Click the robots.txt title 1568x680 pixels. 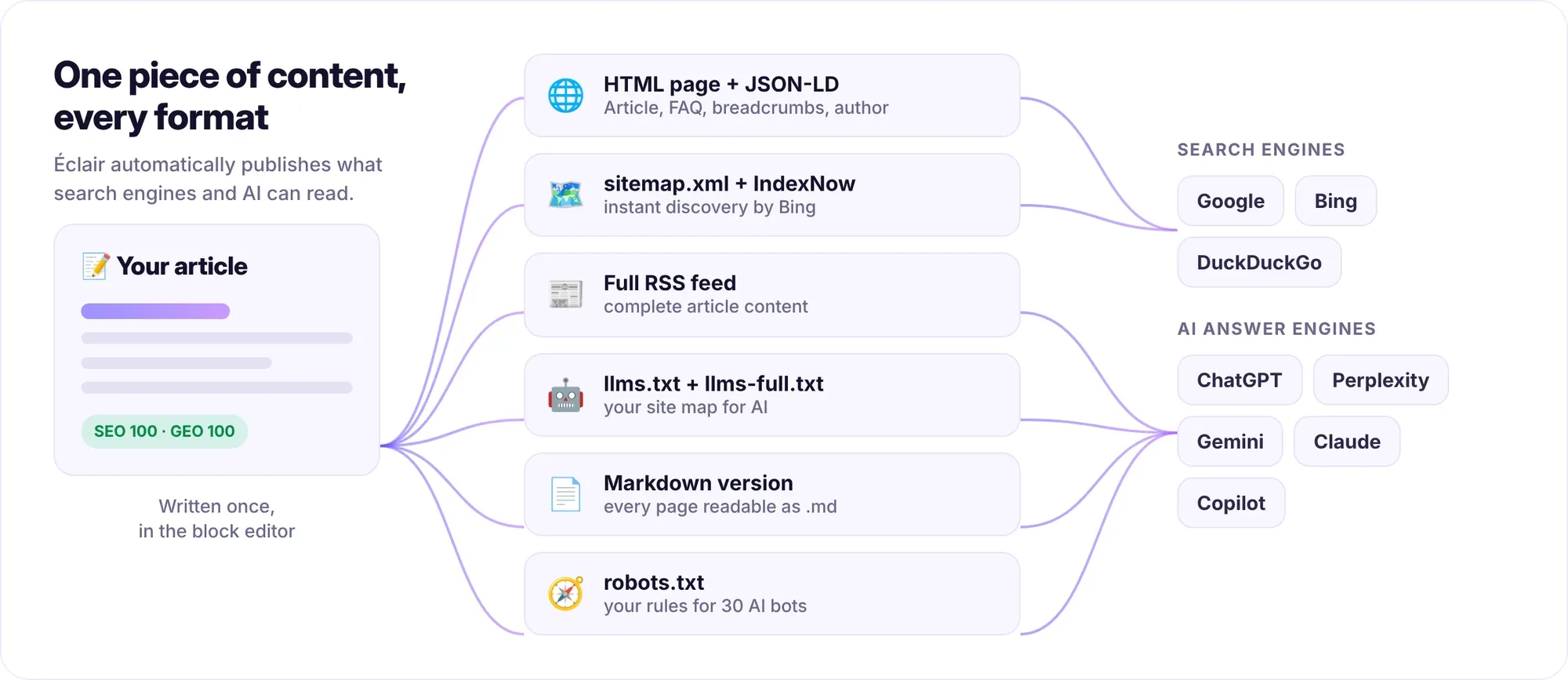[654, 583]
